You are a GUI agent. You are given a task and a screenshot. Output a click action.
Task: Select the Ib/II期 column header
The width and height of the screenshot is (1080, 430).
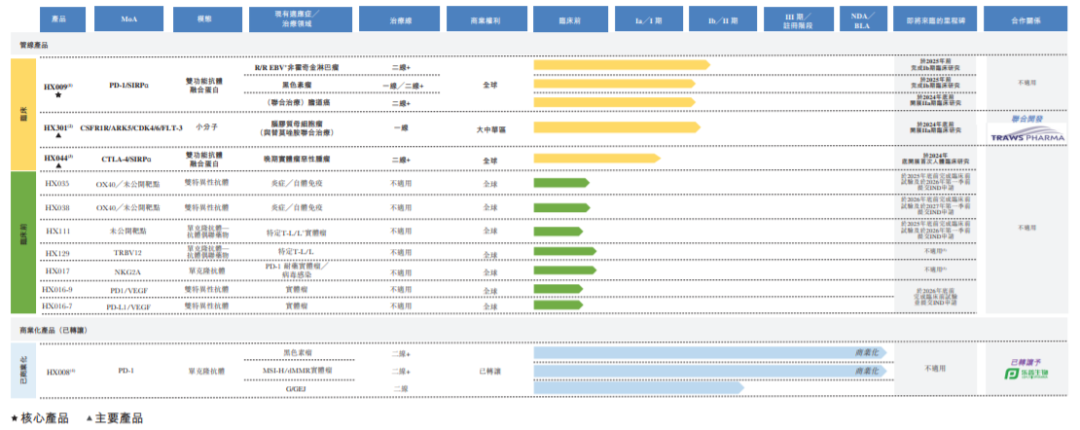(x=723, y=19)
